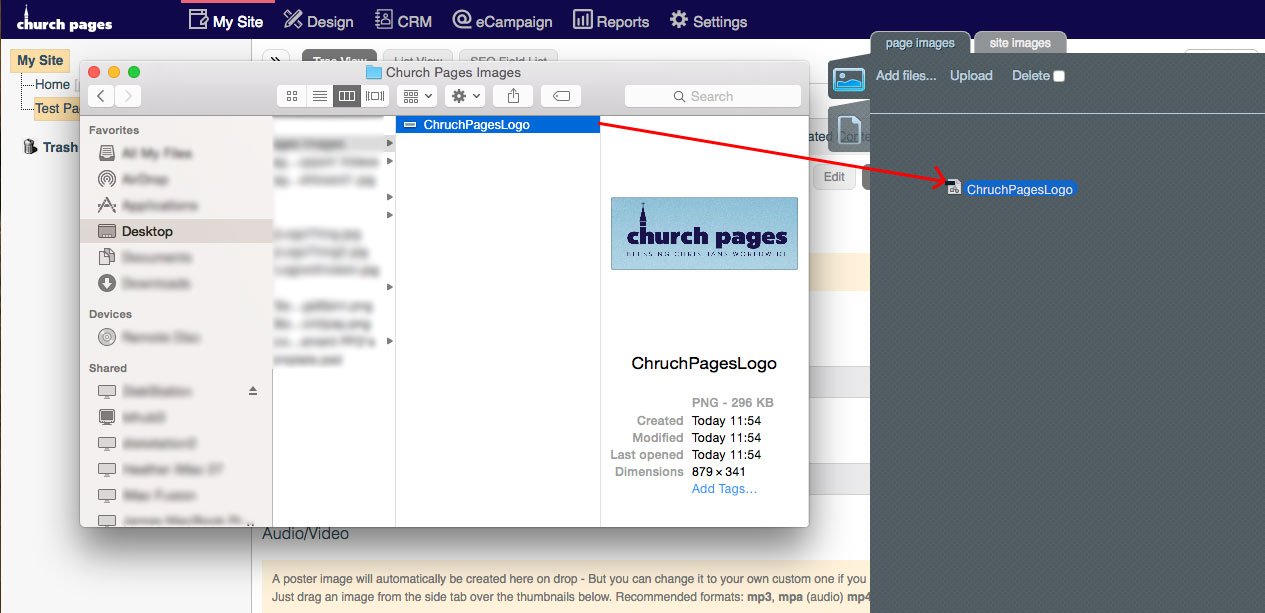The image size is (1265, 613).
Task: Switch Finder to icon view
Action: (x=292, y=96)
